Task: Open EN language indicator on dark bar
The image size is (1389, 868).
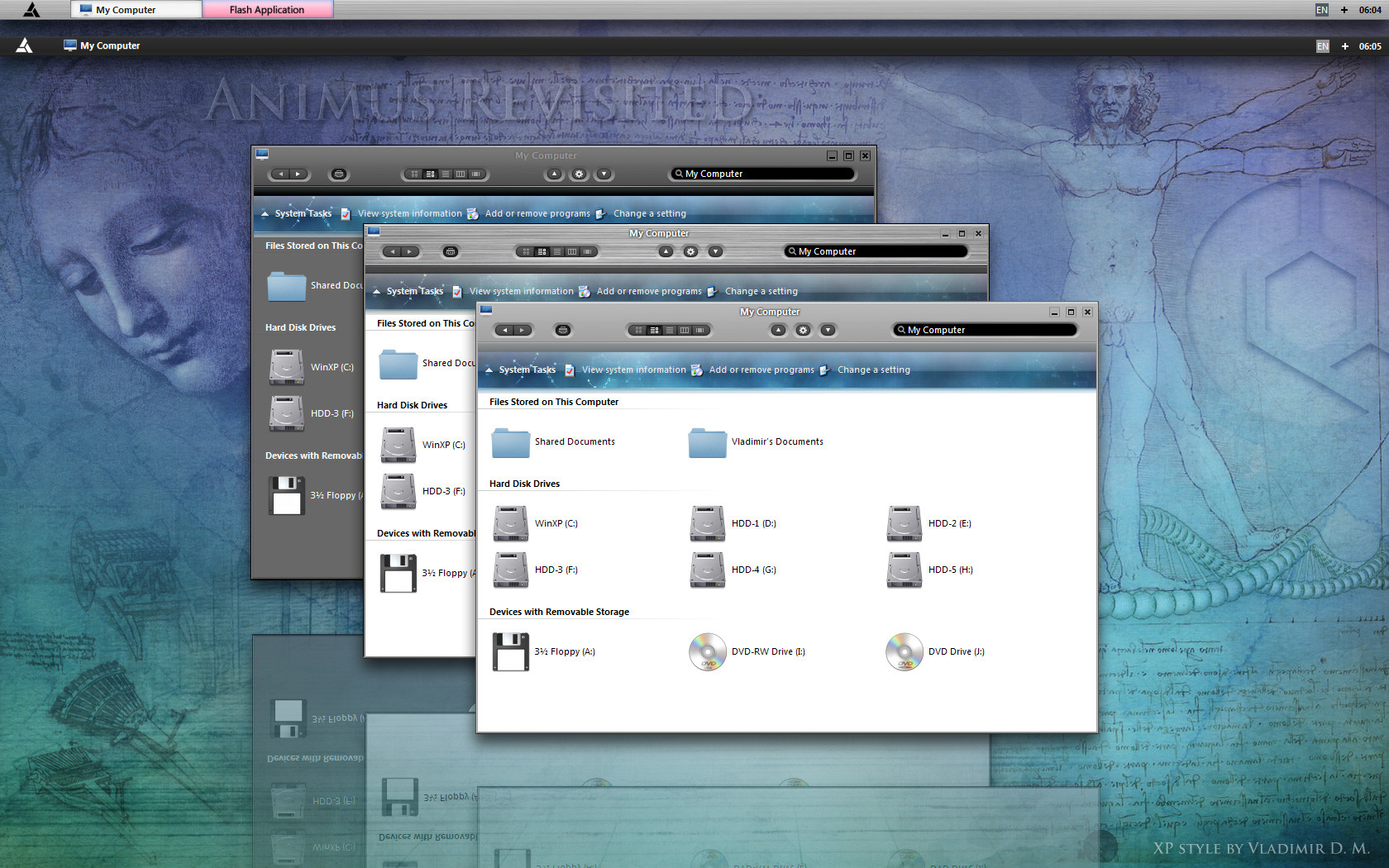Action: (x=1323, y=46)
